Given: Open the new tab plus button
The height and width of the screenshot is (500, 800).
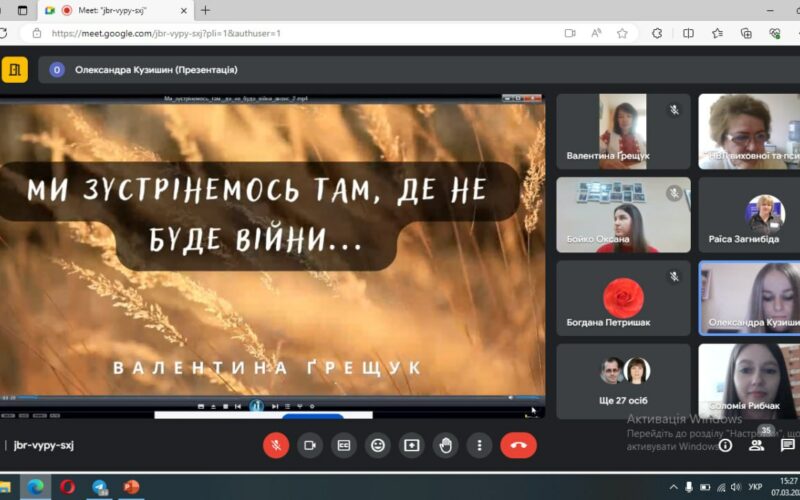Looking at the screenshot, I should (205, 10).
